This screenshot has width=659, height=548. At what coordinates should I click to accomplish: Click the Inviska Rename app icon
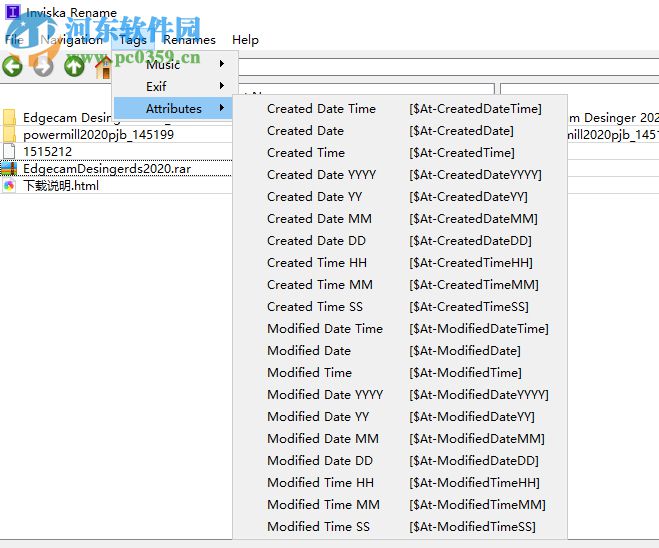[12, 11]
